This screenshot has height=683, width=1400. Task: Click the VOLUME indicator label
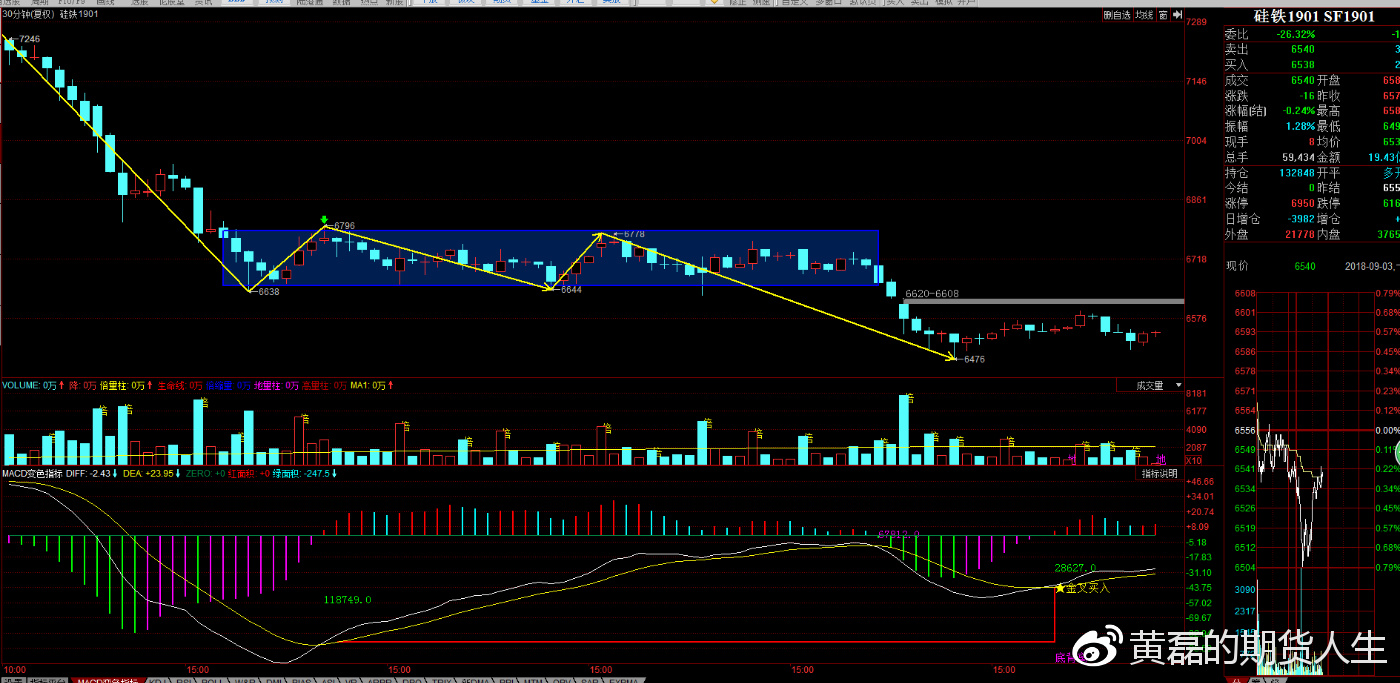tap(20, 385)
